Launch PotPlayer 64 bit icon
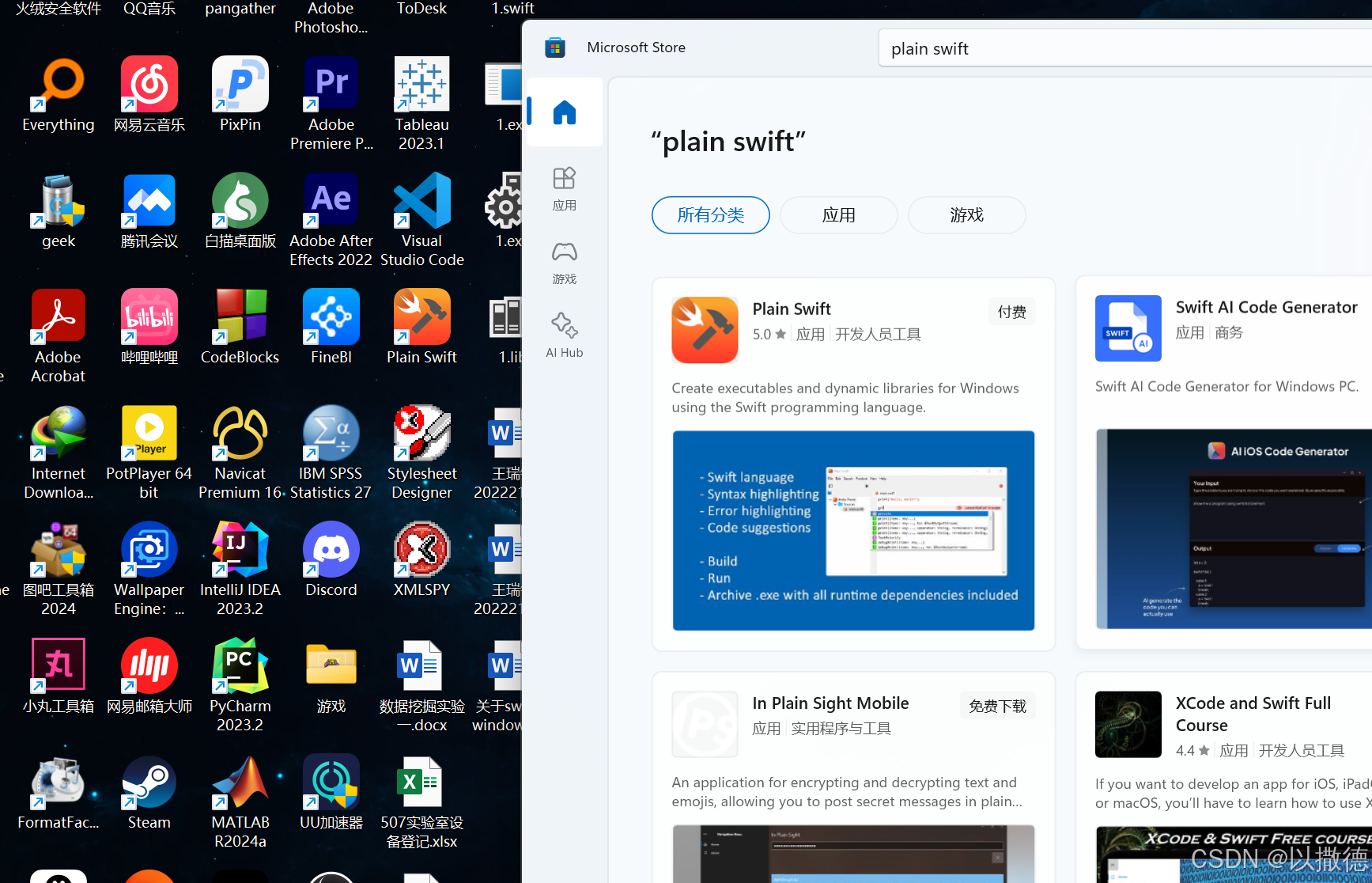 (149, 453)
